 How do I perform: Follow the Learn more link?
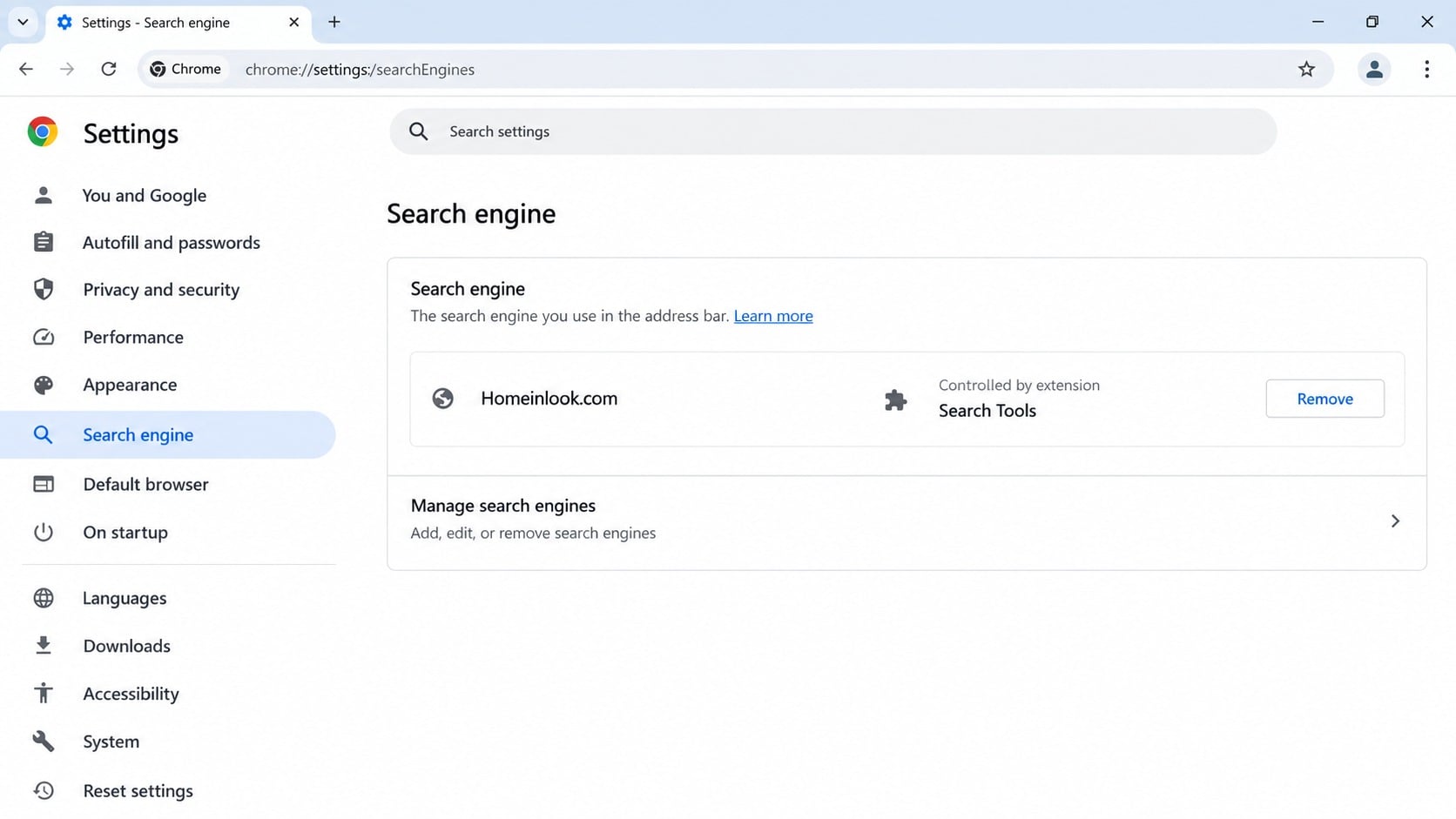(773, 316)
